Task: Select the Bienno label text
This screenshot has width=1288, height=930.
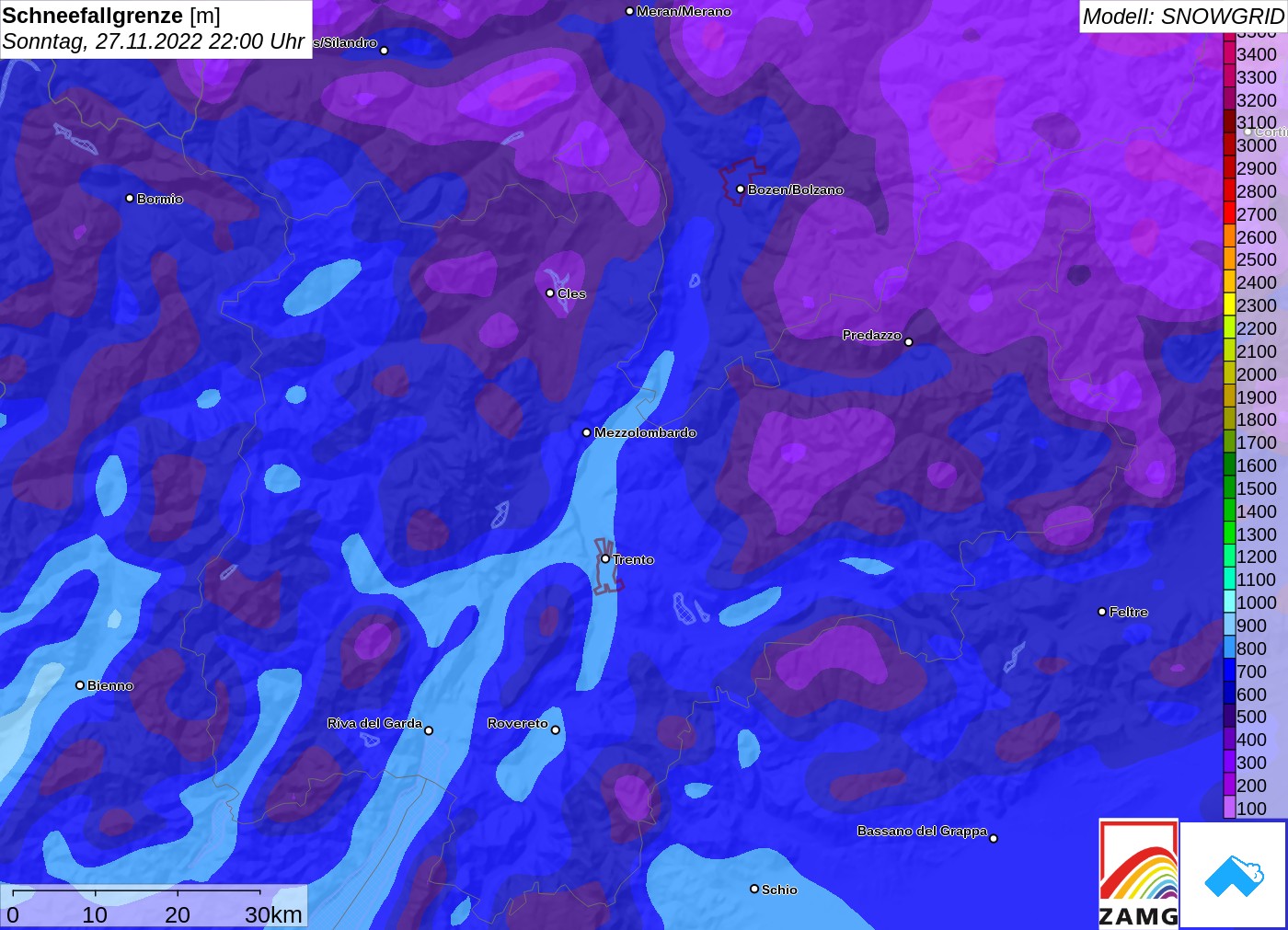Action: pyautogui.click(x=110, y=685)
